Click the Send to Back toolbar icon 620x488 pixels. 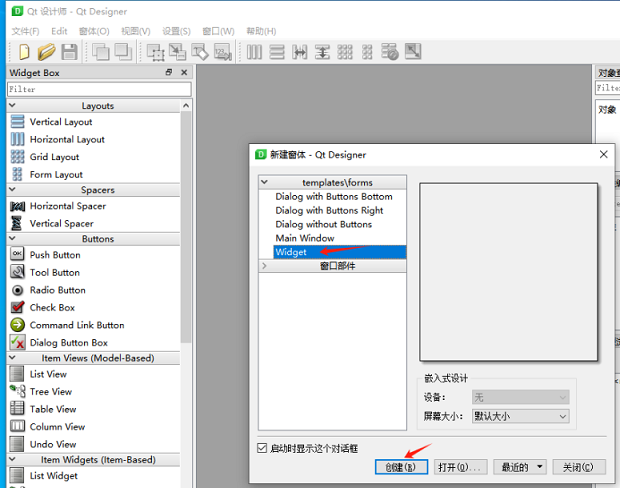click(x=100, y=52)
